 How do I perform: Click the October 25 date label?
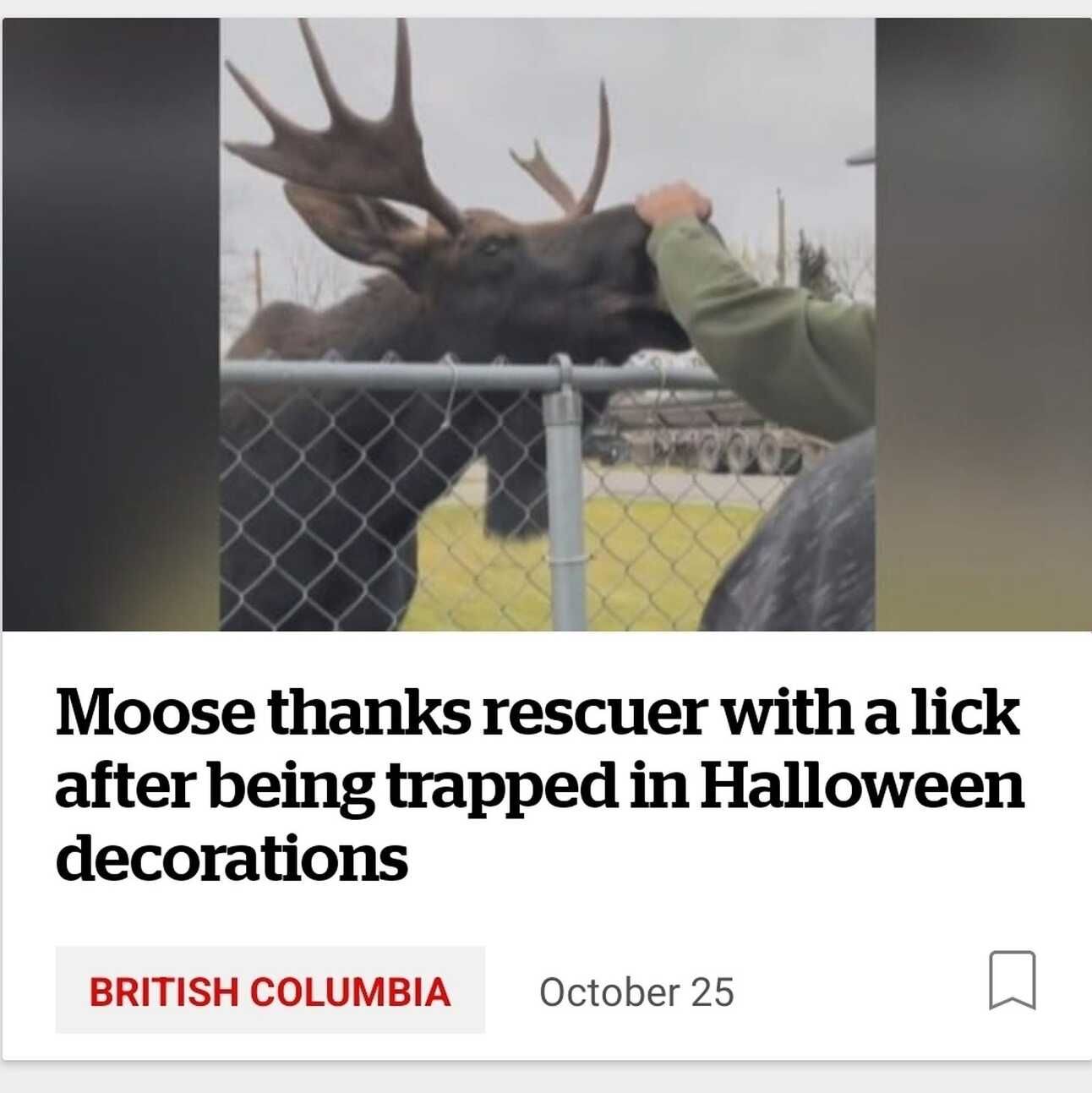pyautogui.click(x=636, y=992)
